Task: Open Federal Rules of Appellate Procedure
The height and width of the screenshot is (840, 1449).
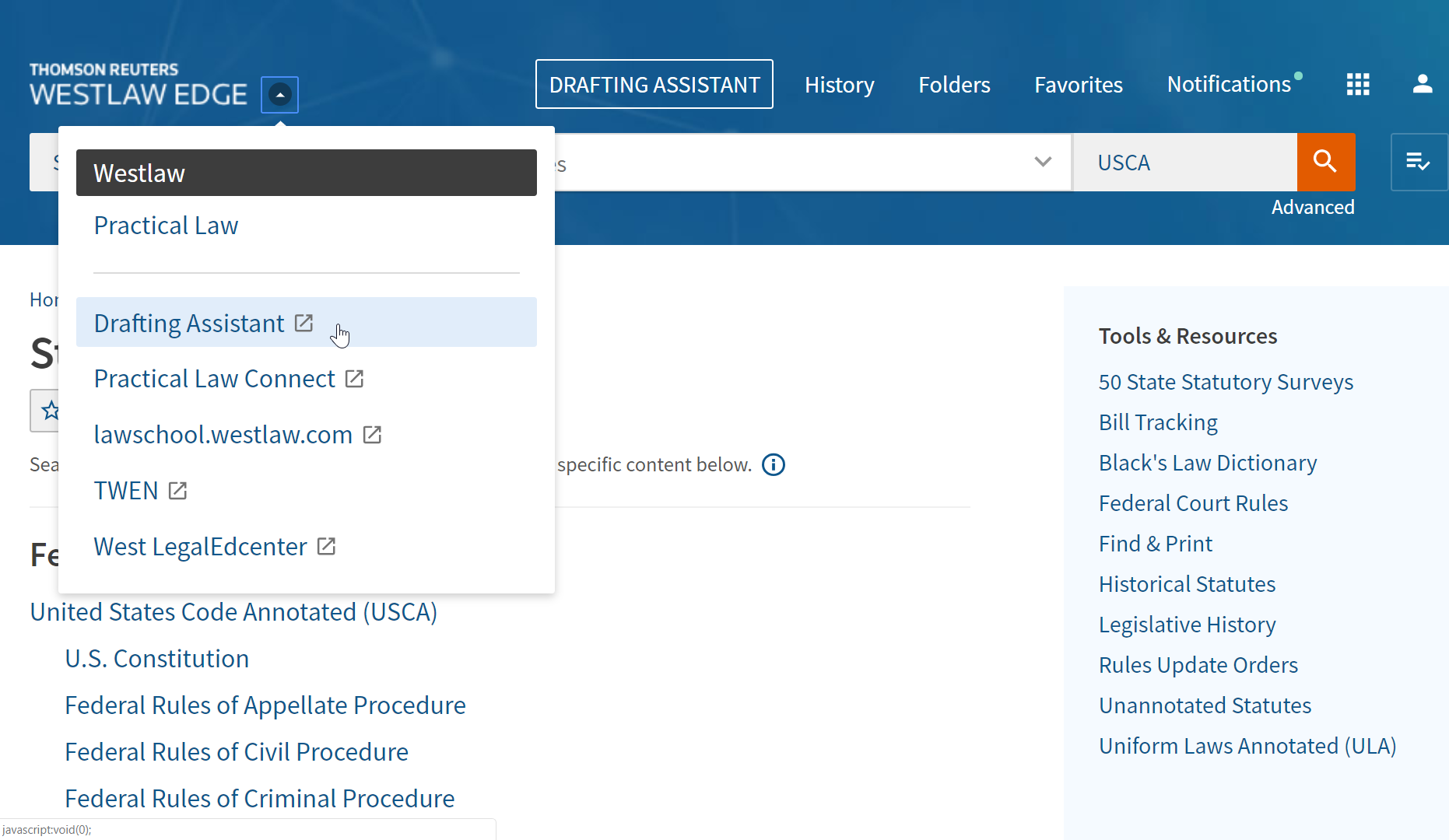Action: point(265,705)
